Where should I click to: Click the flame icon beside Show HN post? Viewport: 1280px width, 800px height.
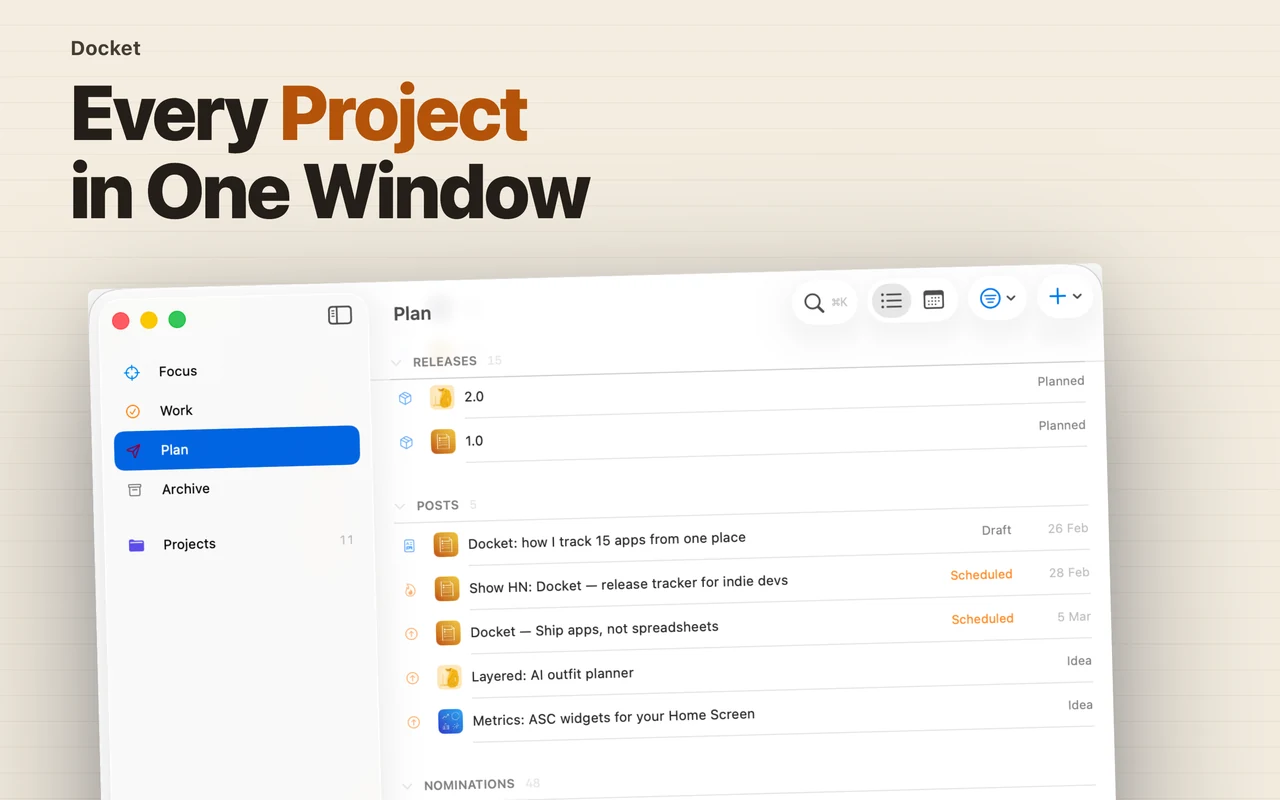tap(410, 590)
